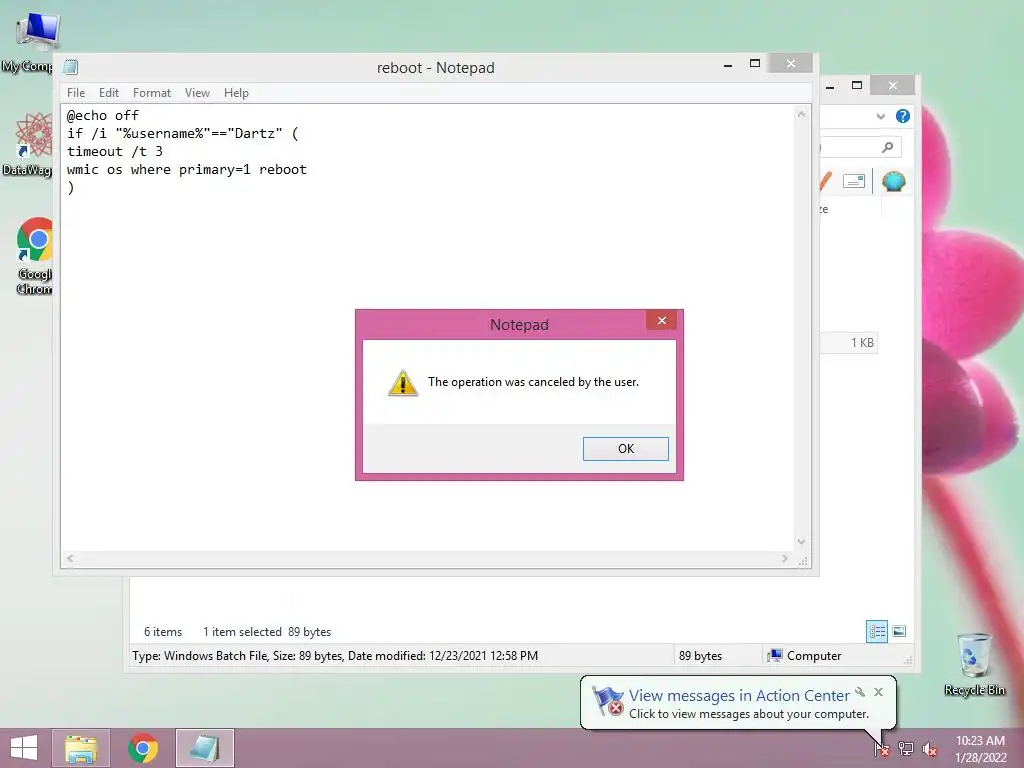The image size is (1024, 768).
Task: Click the 'timeout /t 3' line
Action: [114, 152]
